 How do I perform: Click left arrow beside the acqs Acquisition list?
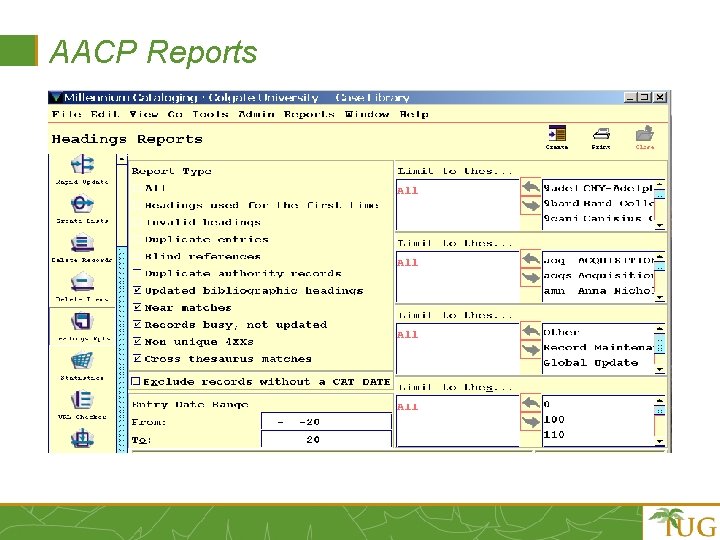click(x=530, y=259)
